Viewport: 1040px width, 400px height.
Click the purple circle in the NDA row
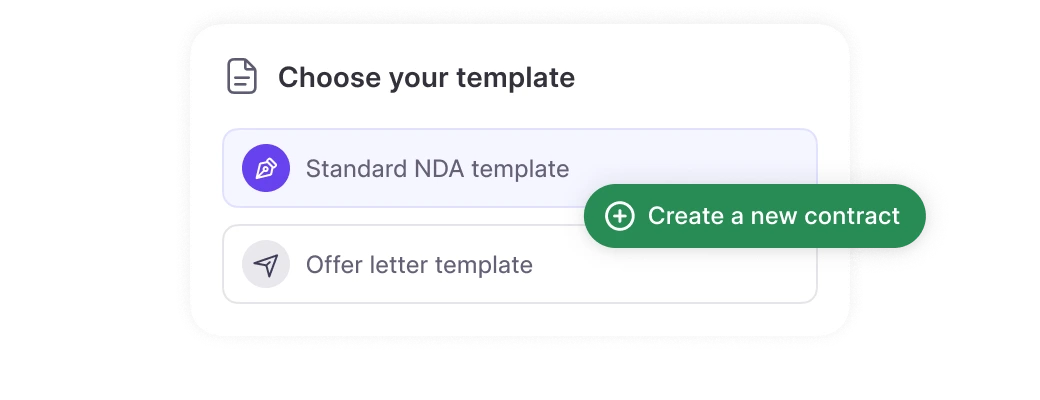(x=266, y=168)
